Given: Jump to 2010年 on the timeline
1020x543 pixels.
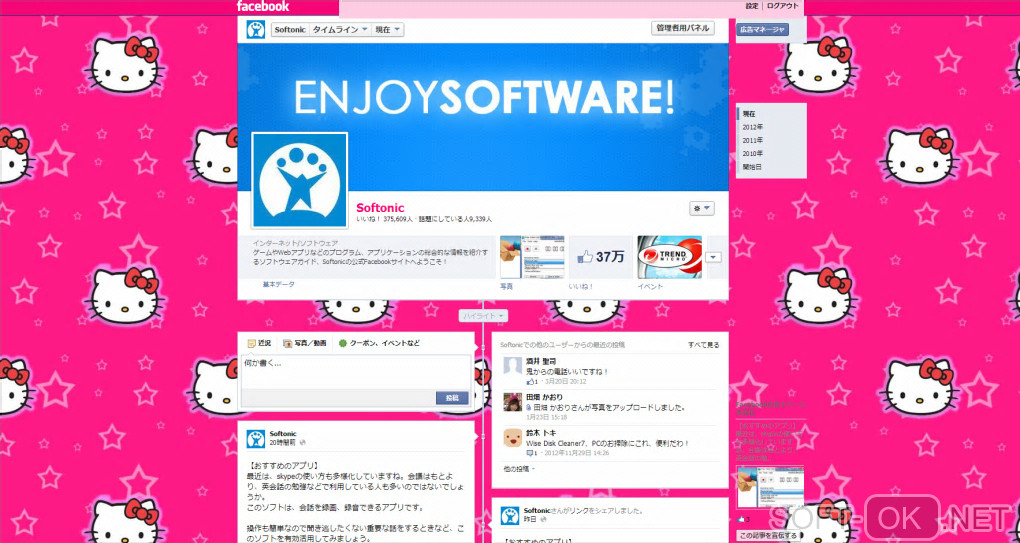Looking at the screenshot, I should 753,153.
